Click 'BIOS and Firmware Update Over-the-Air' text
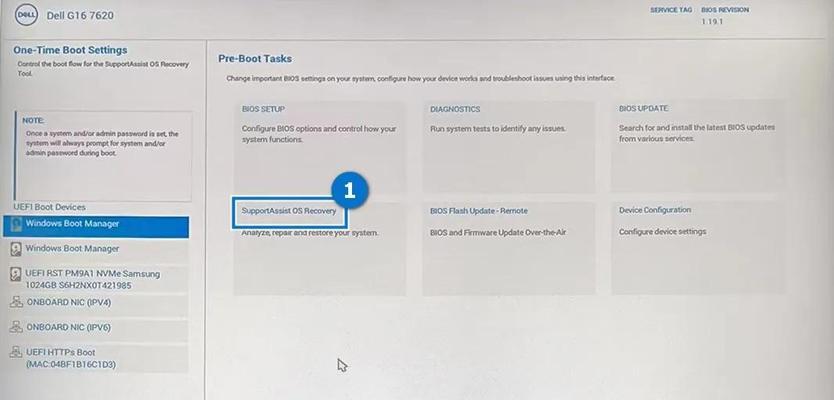834x400 pixels. (499, 232)
